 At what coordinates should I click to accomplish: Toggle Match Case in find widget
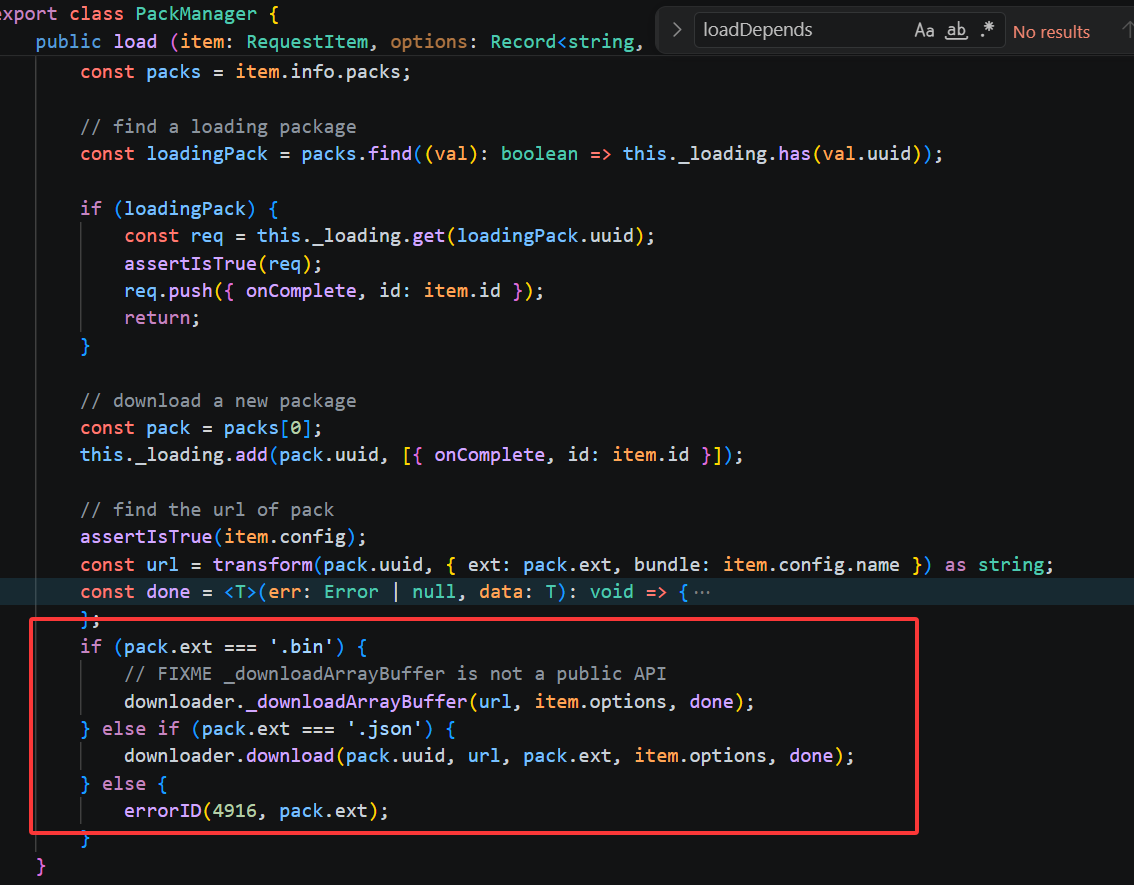924,30
